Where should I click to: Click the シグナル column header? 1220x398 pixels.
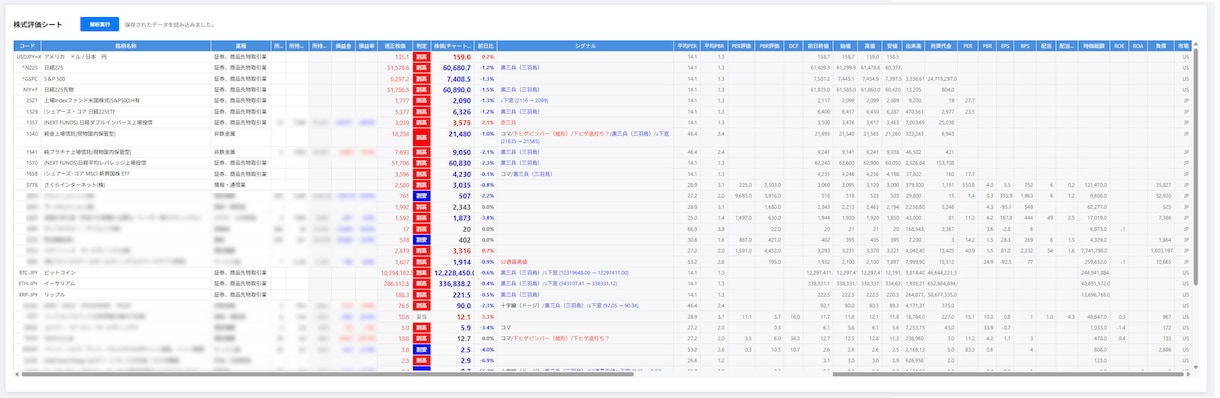[585, 45]
